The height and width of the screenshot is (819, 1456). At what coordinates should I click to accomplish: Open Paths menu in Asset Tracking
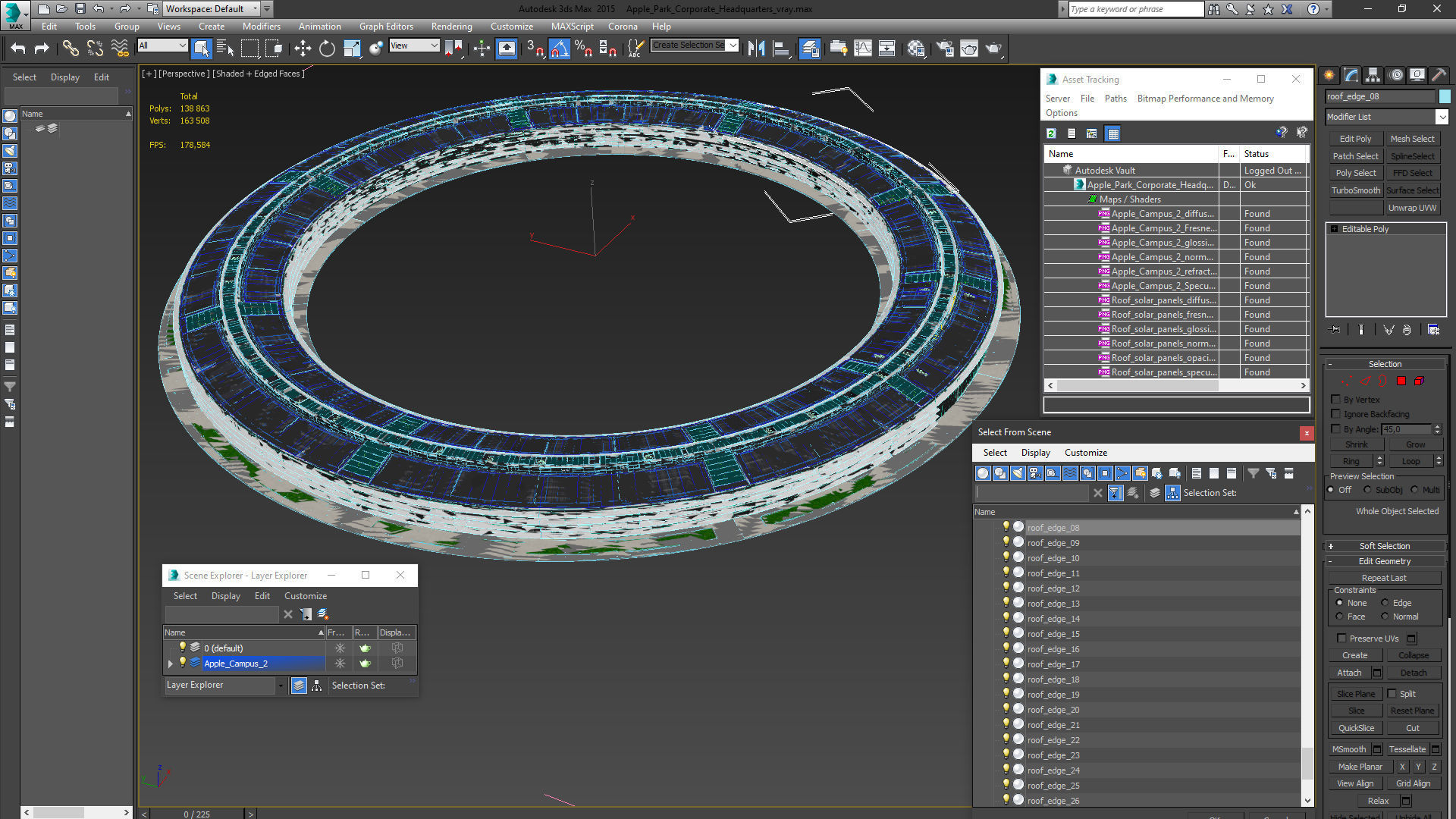point(1116,99)
